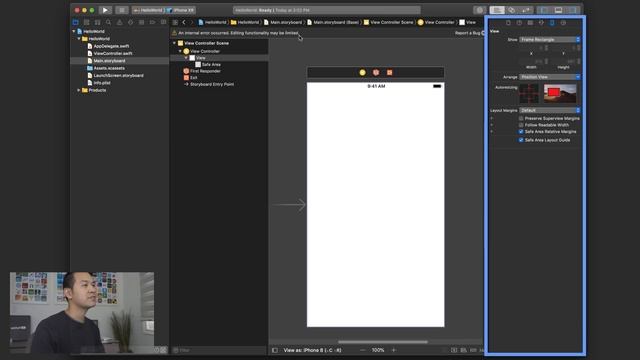Toggle the Inspectors pane visibility
This screenshot has height=360, width=640.
tap(572, 10)
